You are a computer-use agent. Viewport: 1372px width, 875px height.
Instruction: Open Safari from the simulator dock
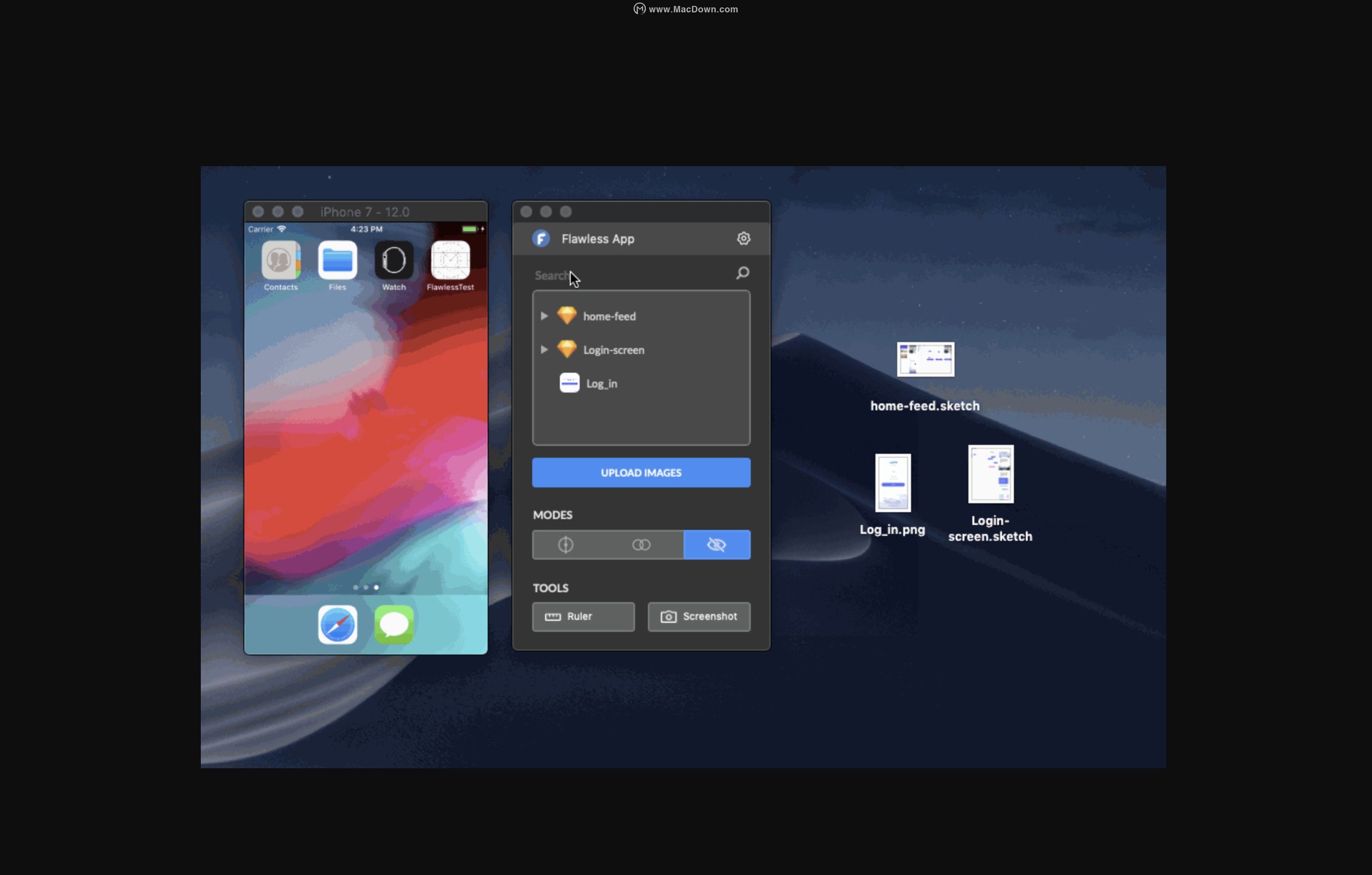pyautogui.click(x=337, y=625)
